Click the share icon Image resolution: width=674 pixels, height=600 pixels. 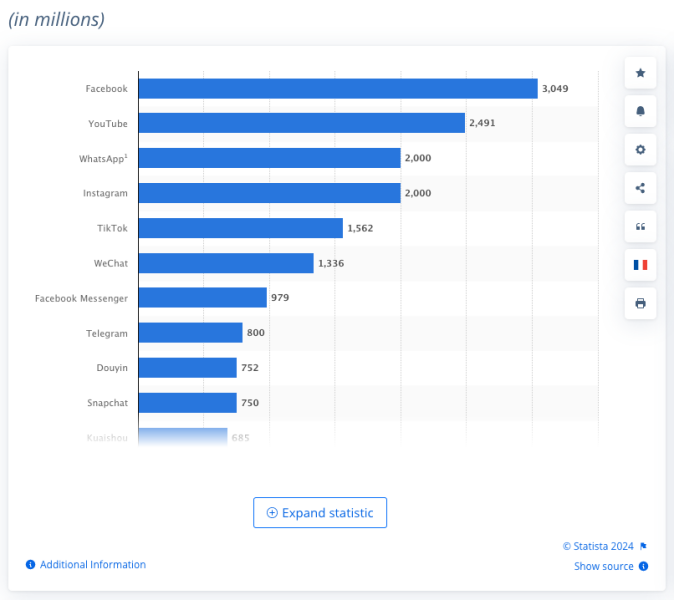tap(640, 188)
